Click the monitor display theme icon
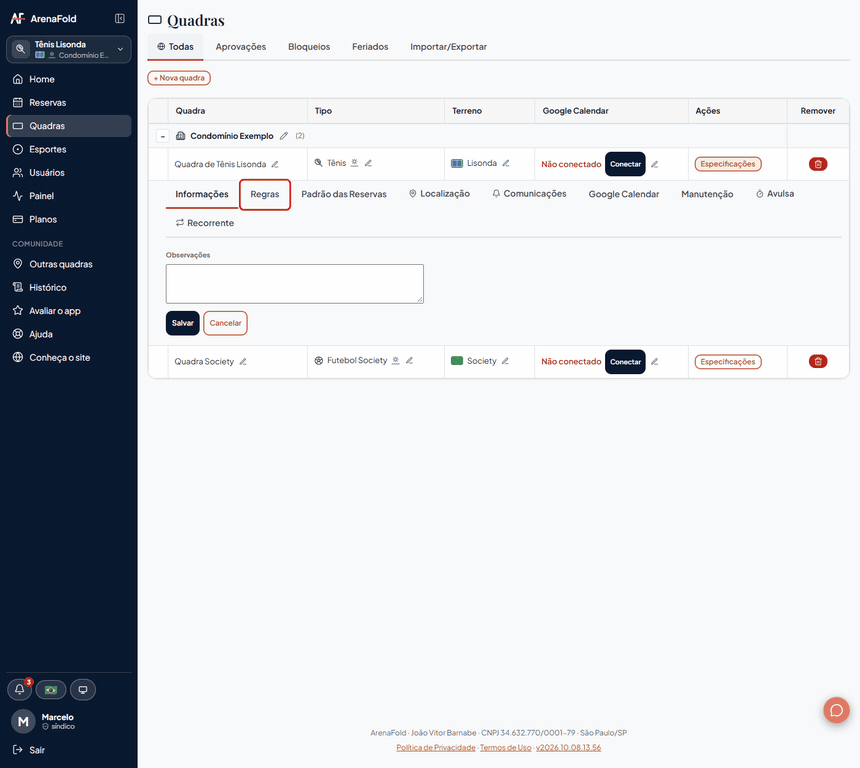Screen dimensions: 860x768 pos(83,690)
